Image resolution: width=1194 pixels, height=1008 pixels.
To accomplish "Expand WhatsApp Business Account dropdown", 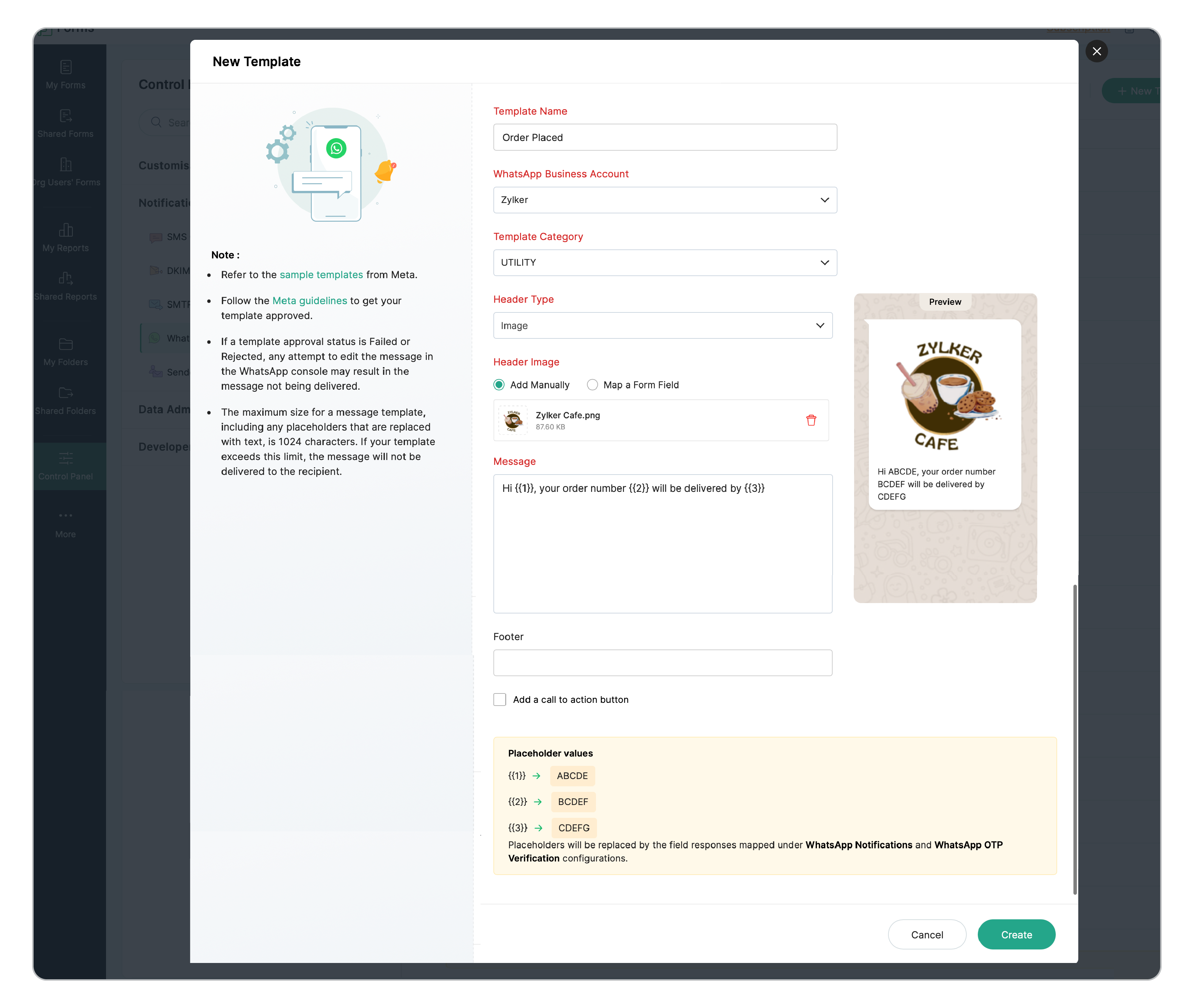I will coord(665,200).
